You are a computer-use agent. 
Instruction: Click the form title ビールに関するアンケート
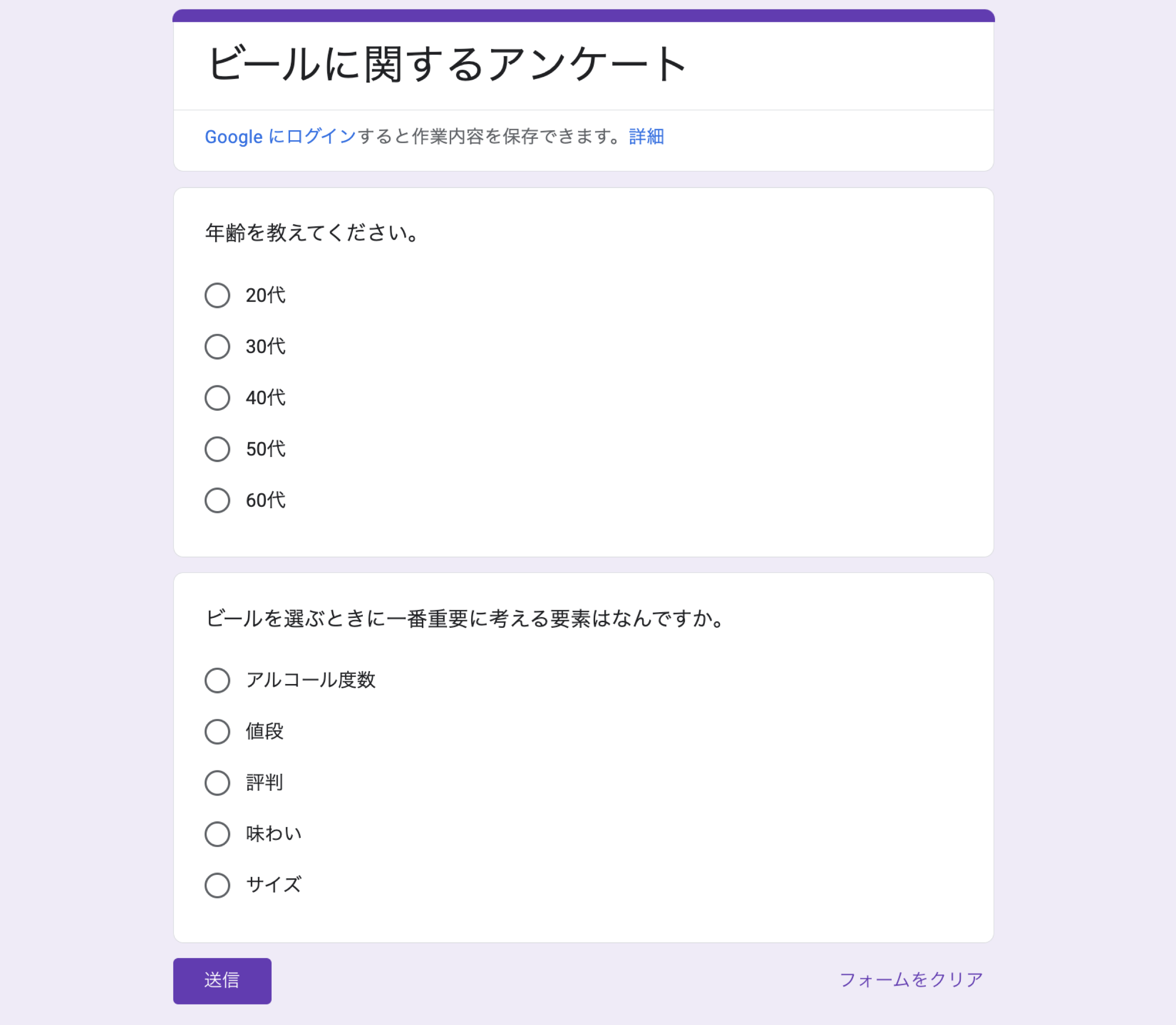point(447,64)
